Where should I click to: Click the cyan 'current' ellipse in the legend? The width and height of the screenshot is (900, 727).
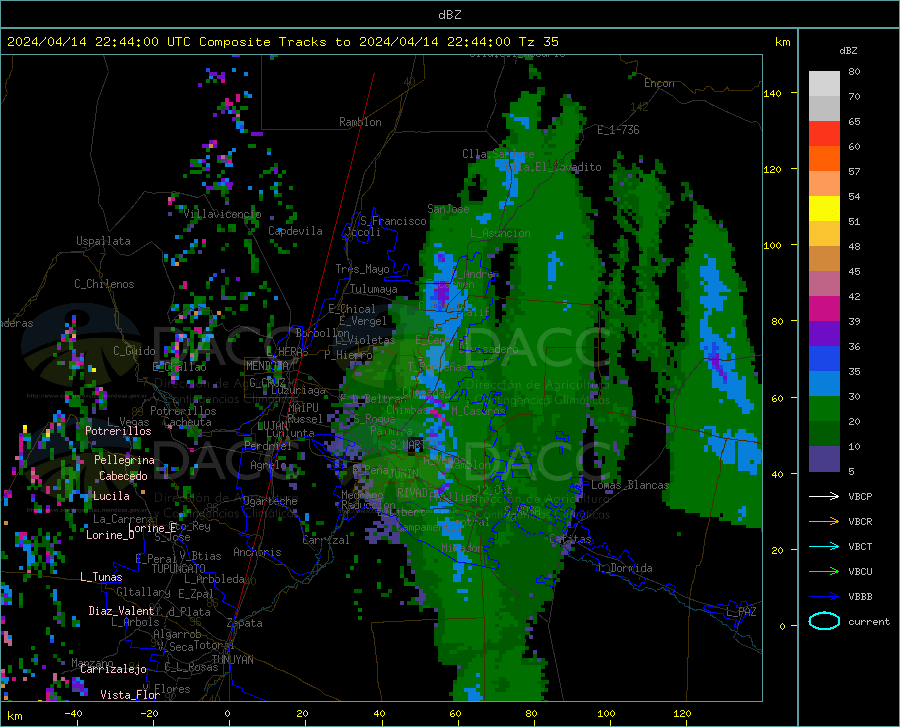click(824, 621)
